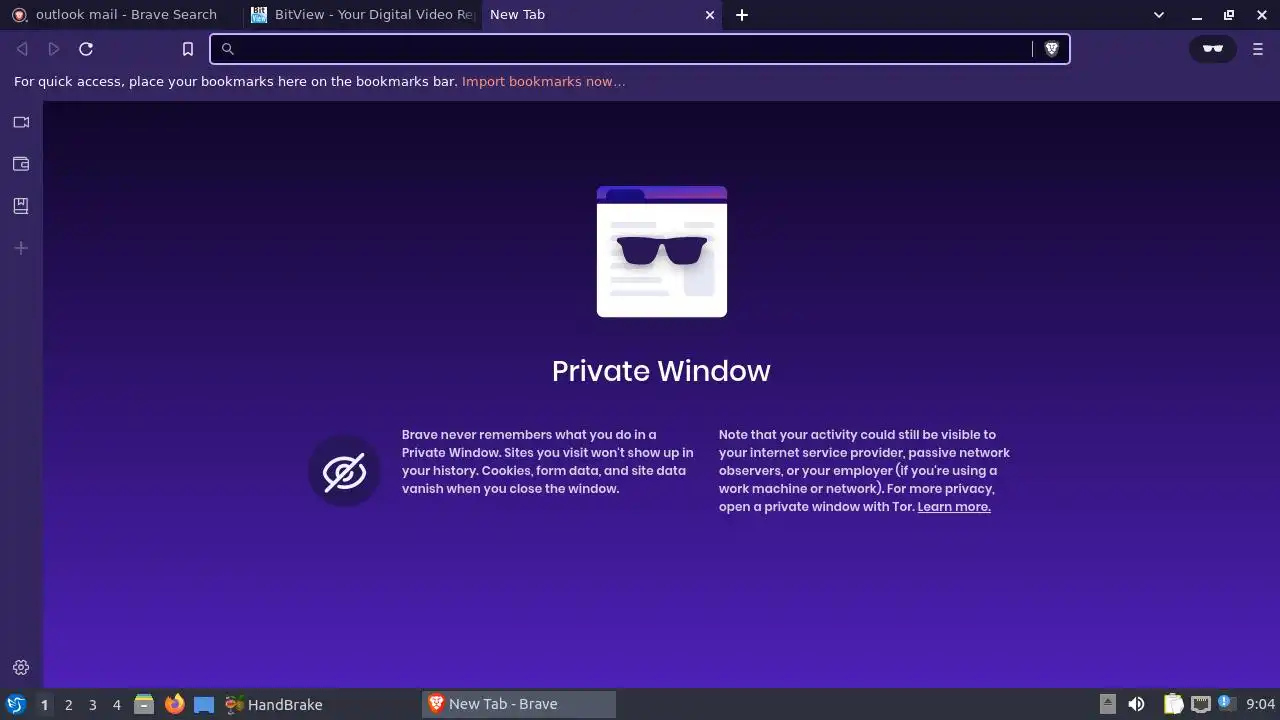Follow the Learn more link about Tor
The height and width of the screenshot is (720, 1280).
(x=954, y=507)
